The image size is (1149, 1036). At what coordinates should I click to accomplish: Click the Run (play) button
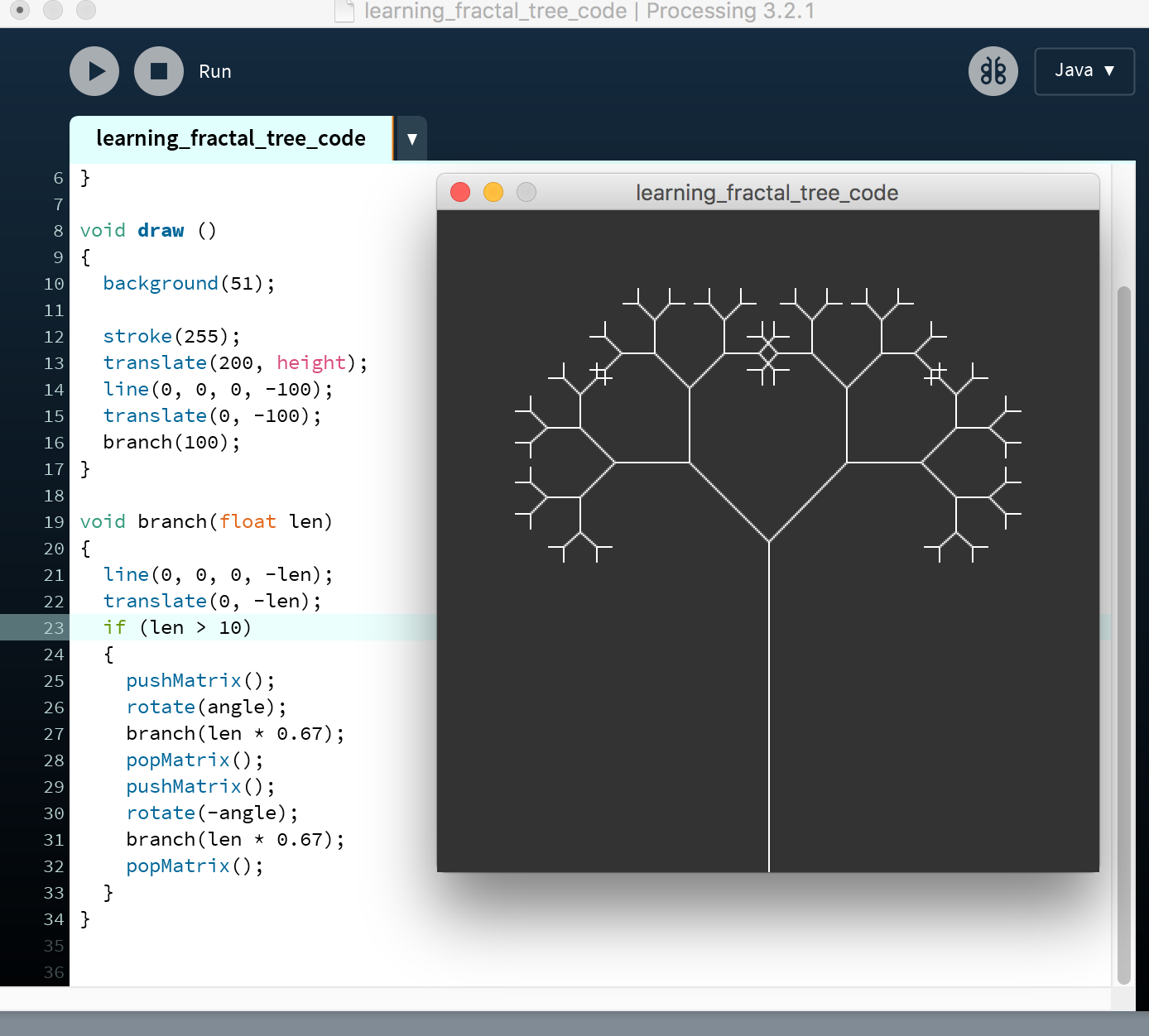click(94, 71)
